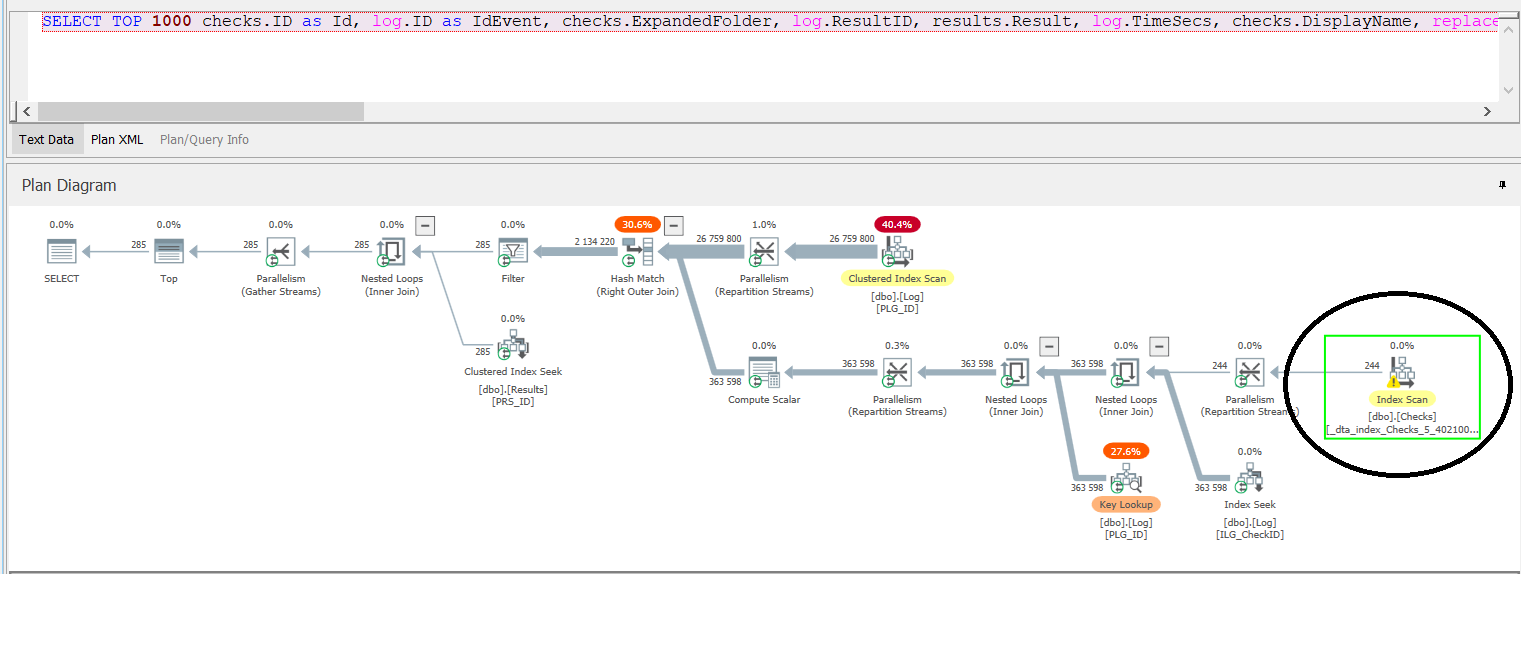
Task: Select Nested Loops operator above Index Seek
Action: (x=1125, y=373)
